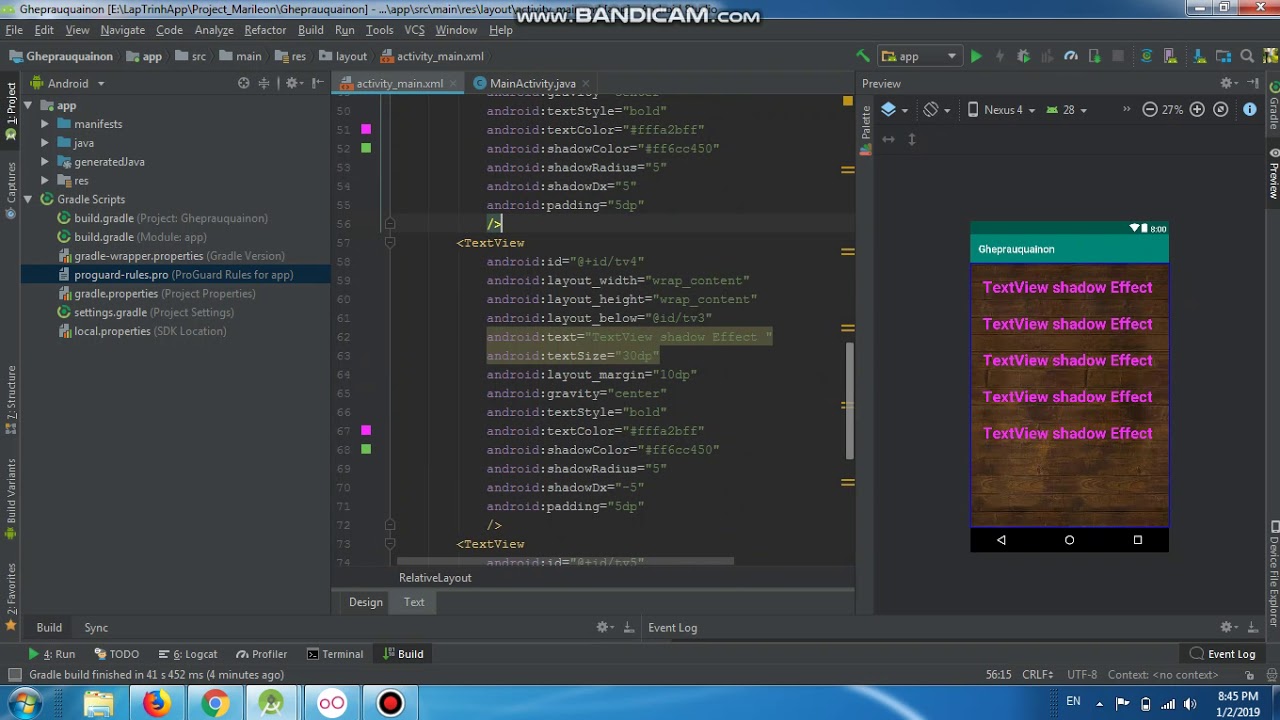Switch to the Design editor tab
This screenshot has width=1280, height=720.
[x=366, y=602]
